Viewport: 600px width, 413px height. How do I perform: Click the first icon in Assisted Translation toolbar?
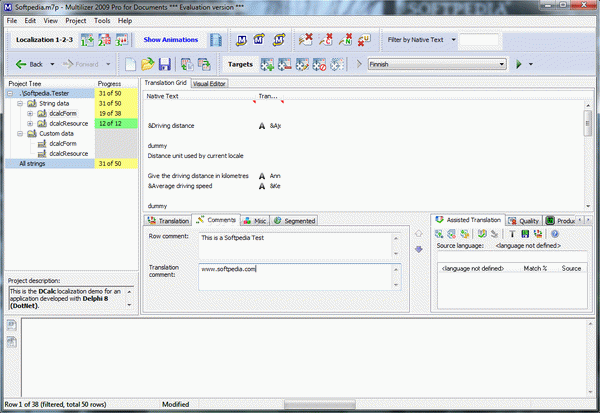pyautogui.click(x=439, y=233)
